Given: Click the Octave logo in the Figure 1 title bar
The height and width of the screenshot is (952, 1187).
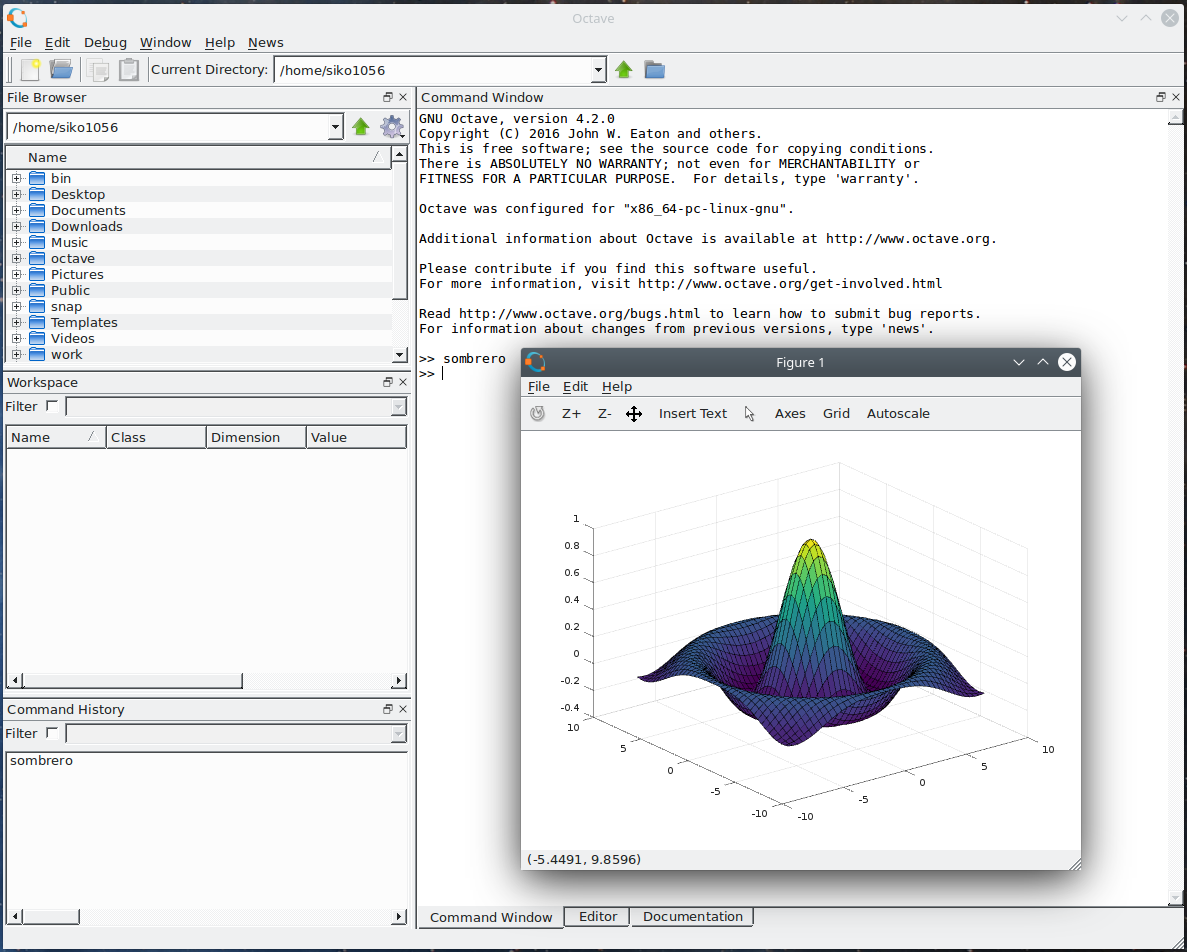Looking at the screenshot, I should click(535, 362).
